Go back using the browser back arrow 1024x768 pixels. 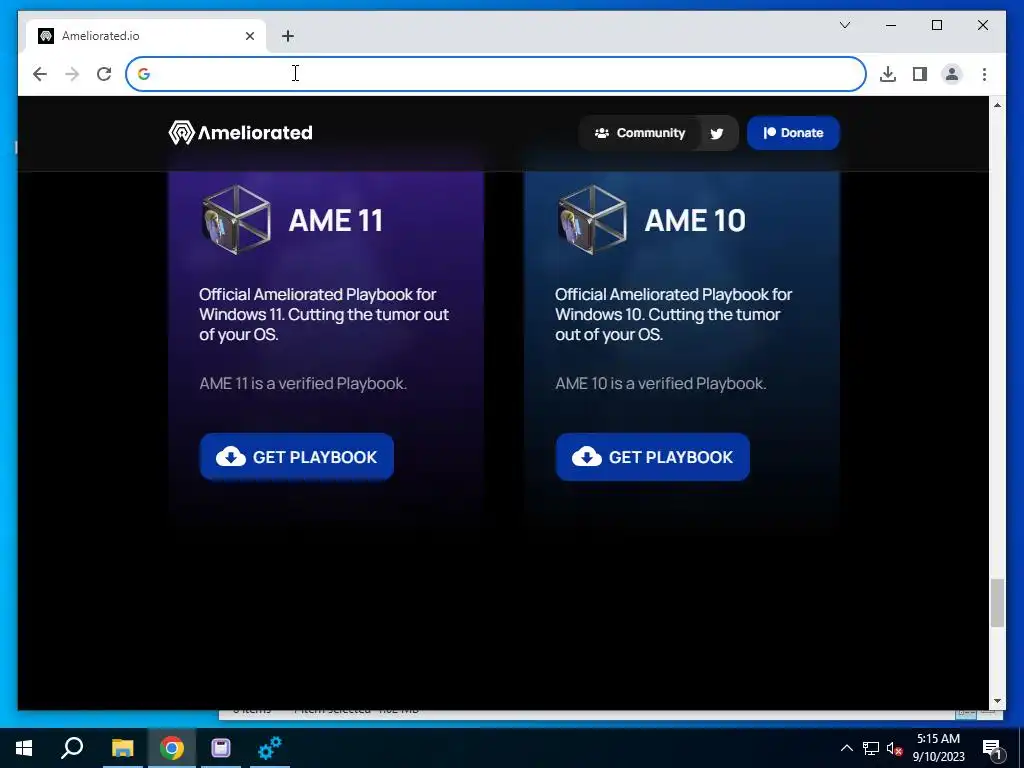40,74
